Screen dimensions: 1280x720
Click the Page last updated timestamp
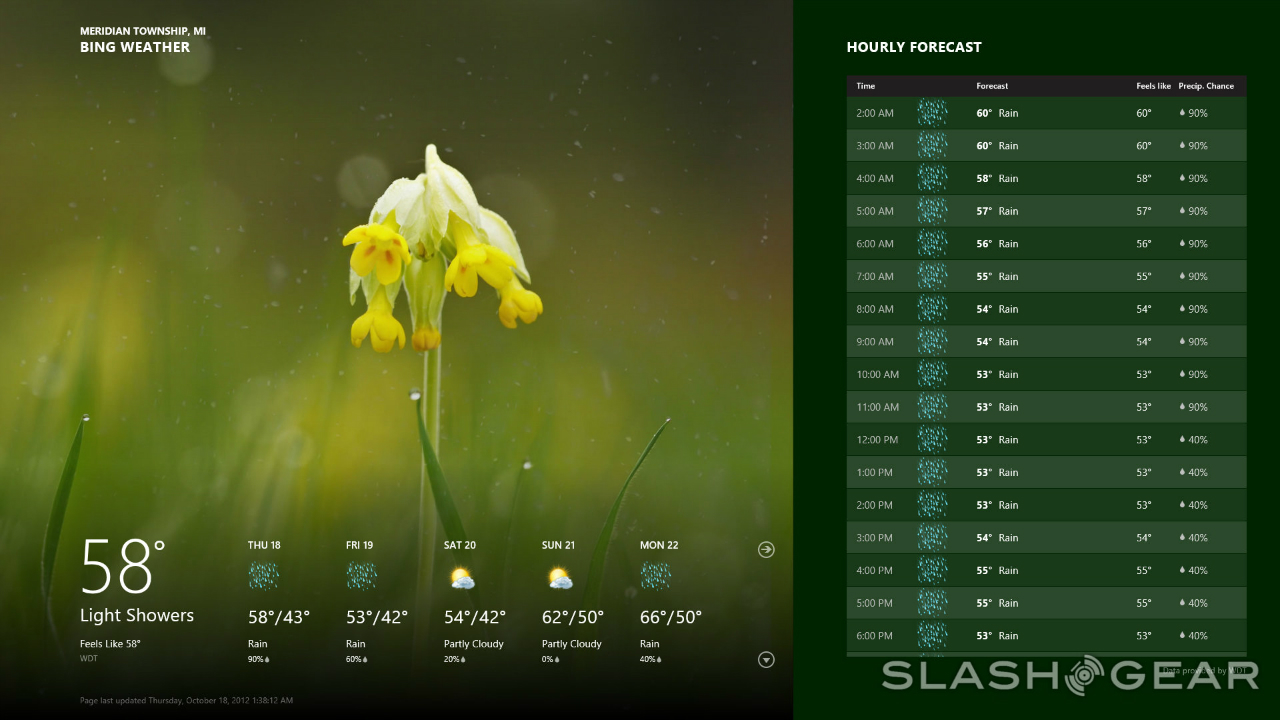pyautogui.click(x=187, y=701)
